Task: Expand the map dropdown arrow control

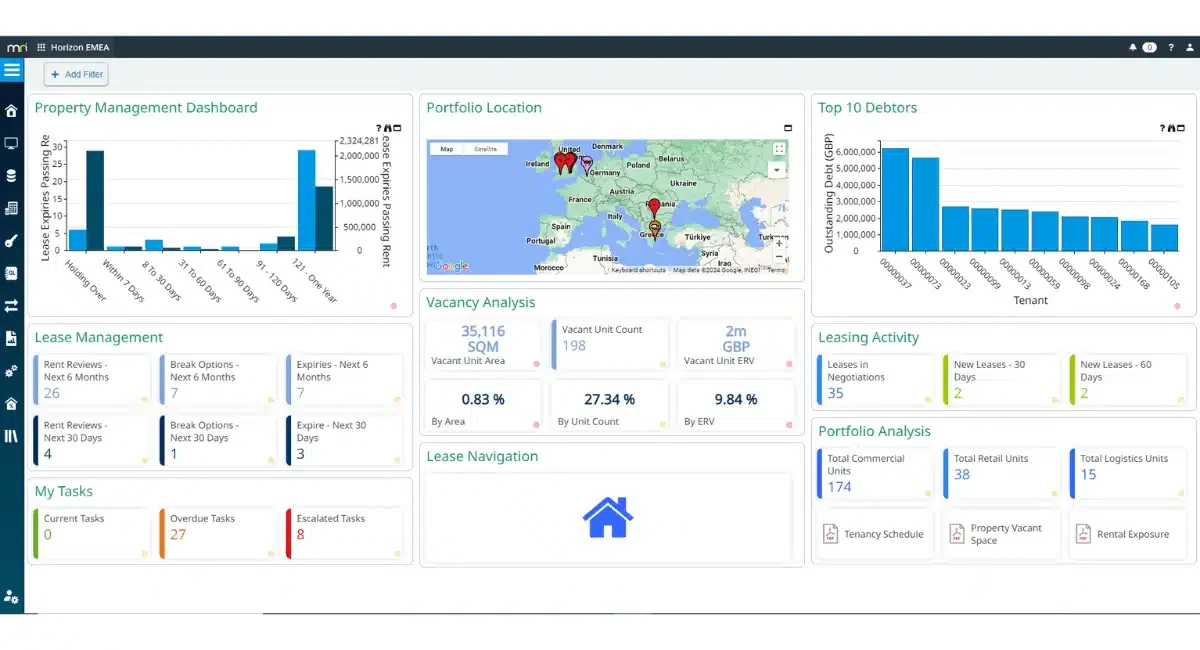Action: click(778, 170)
